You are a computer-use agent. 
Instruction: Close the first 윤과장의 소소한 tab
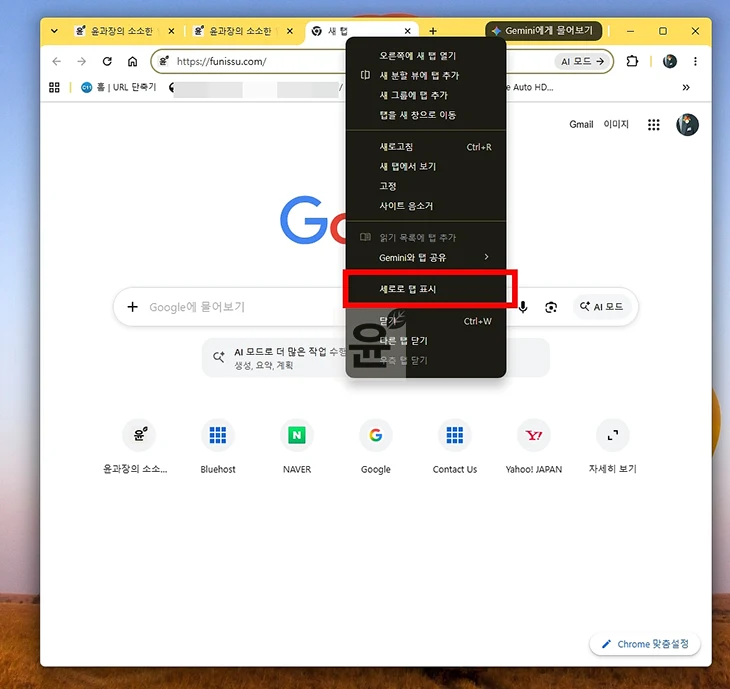[x=171, y=31]
